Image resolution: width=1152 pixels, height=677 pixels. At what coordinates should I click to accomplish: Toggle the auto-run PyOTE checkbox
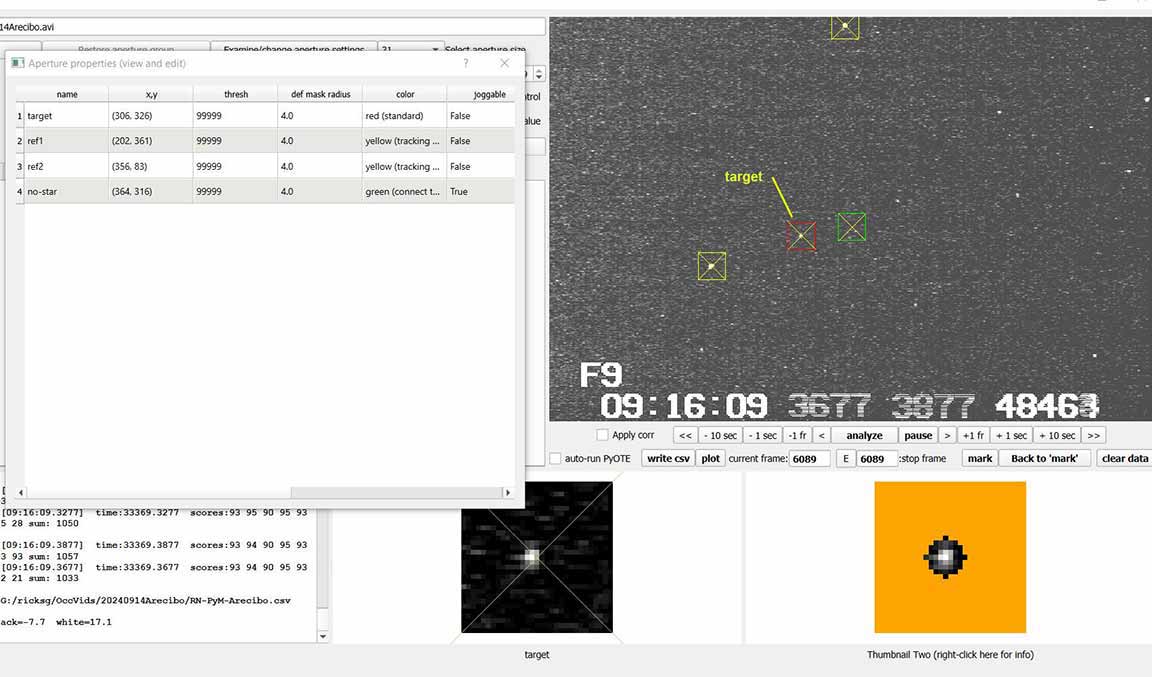point(555,459)
